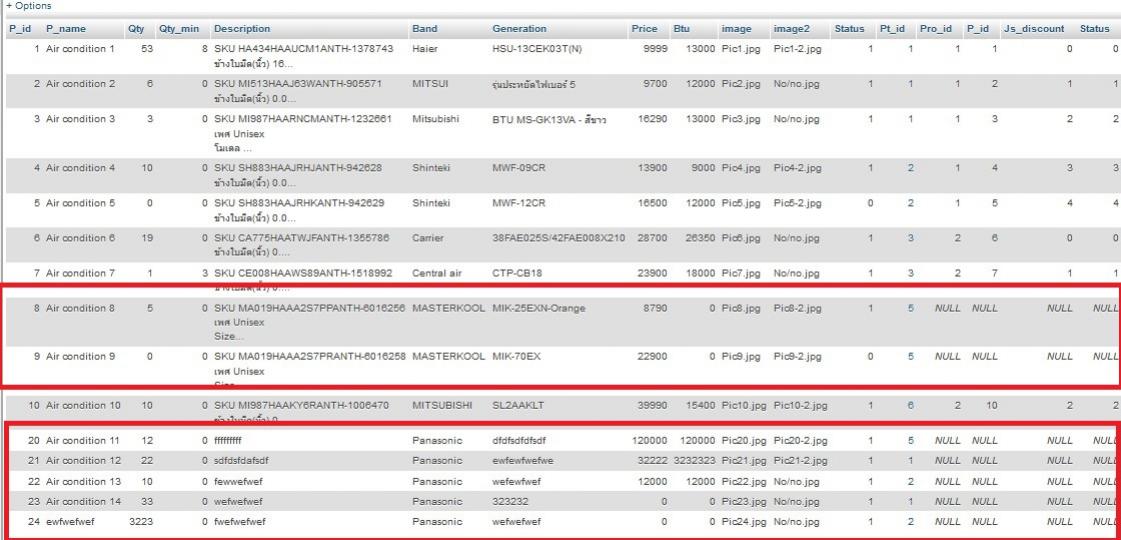Click the 'MIK-25EXN-Orange' generation cell
This screenshot has height=540, width=1121.
click(538, 308)
